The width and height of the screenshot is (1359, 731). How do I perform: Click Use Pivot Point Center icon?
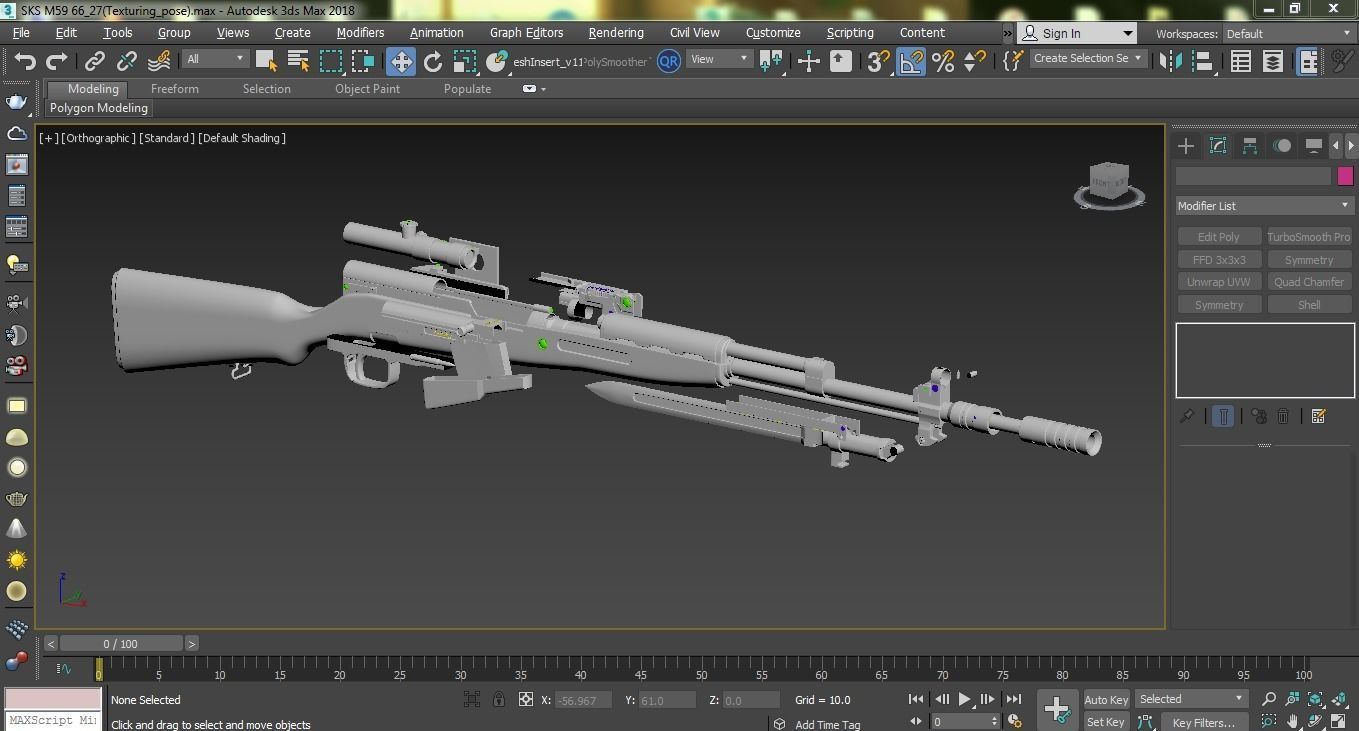[x=771, y=61]
